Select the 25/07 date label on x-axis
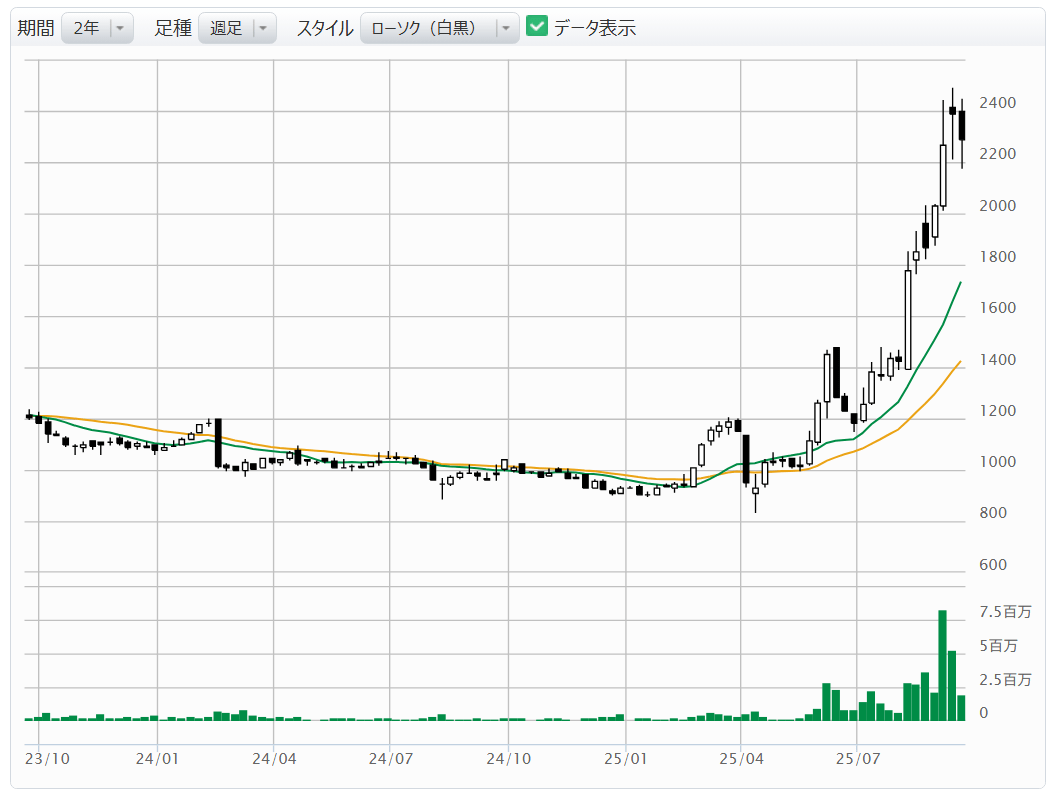The height and width of the screenshot is (795, 1051). point(858,759)
